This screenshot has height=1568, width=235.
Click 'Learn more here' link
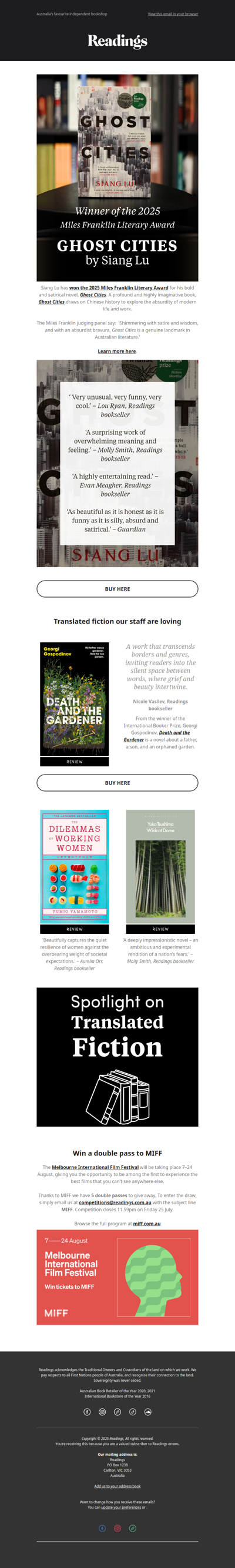click(117, 351)
